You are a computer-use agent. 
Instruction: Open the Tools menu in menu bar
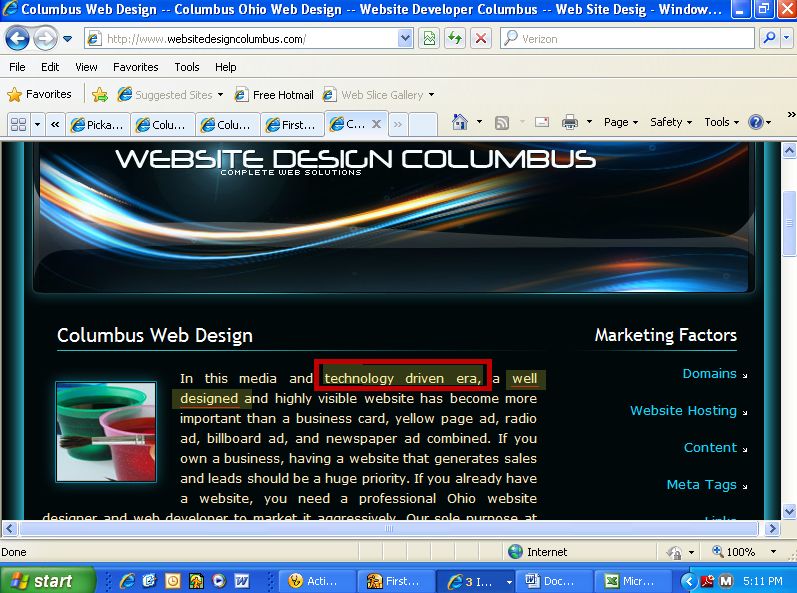[187, 67]
